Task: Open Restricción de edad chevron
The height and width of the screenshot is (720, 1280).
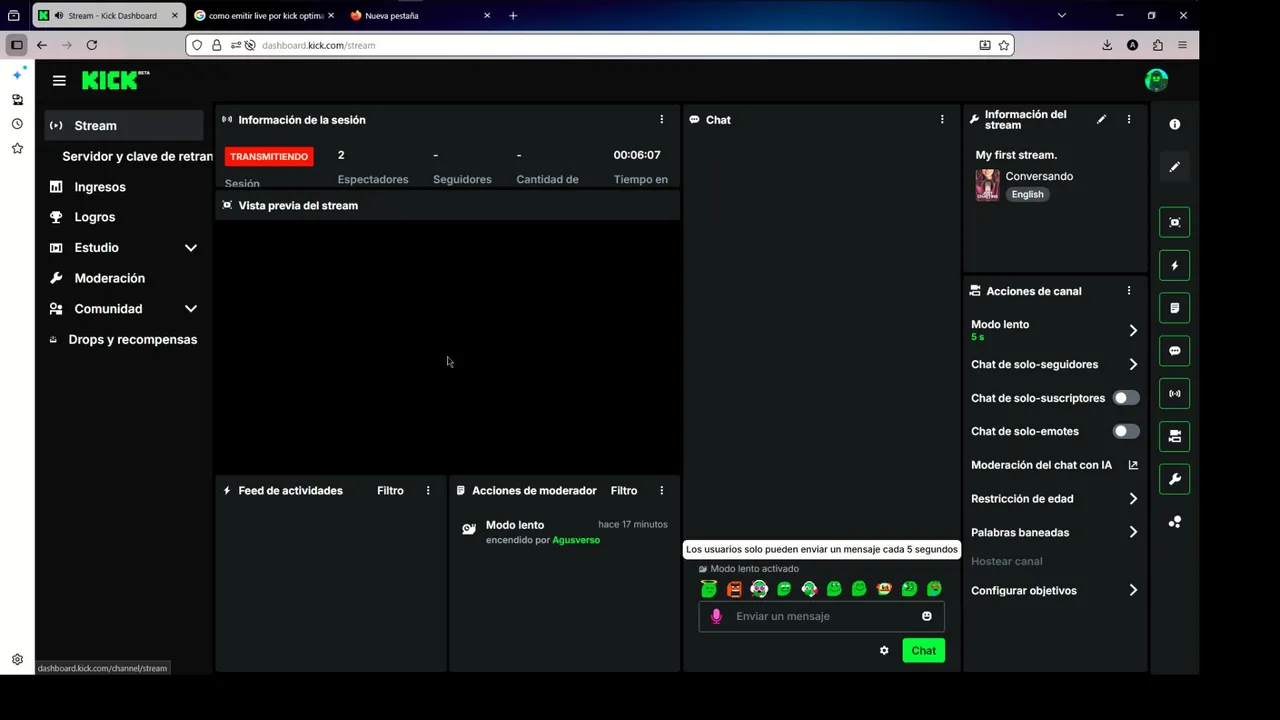Action: pyautogui.click(x=1133, y=499)
